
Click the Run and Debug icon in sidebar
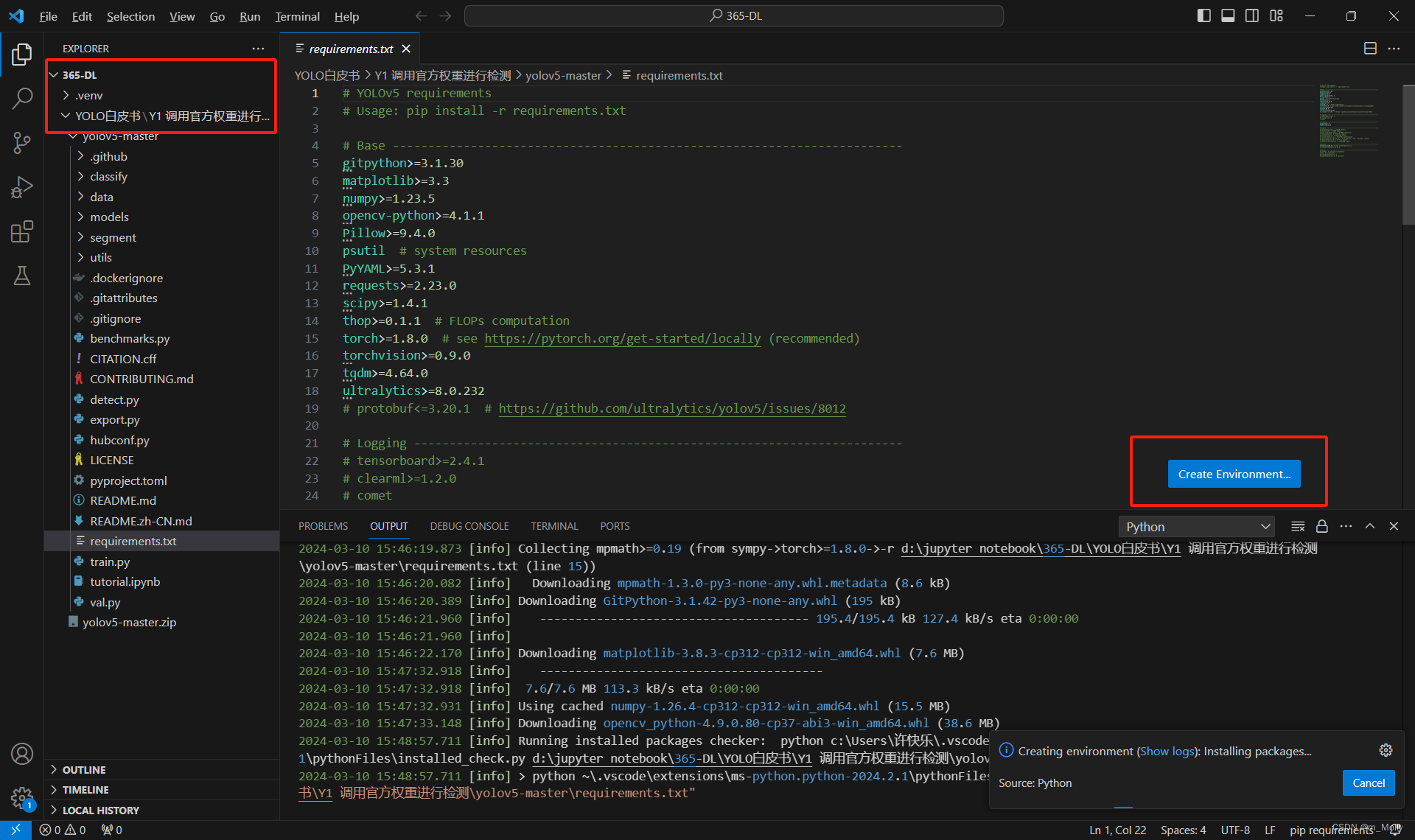(x=22, y=185)
